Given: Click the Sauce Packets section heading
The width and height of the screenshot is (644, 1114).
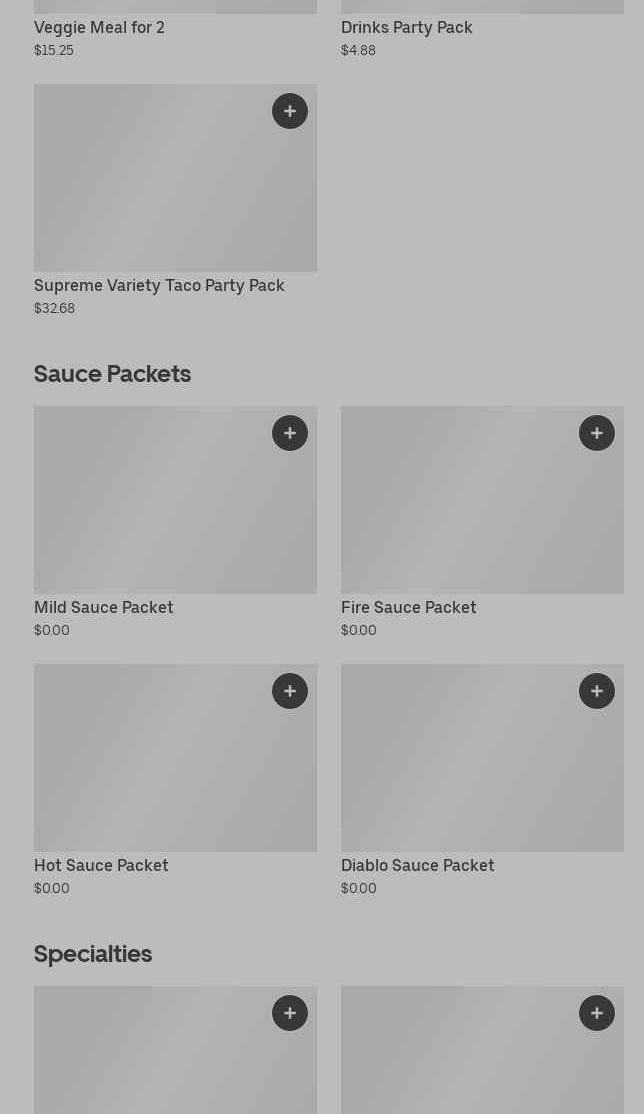Looking at the screenshot, I should pos(112,374).
